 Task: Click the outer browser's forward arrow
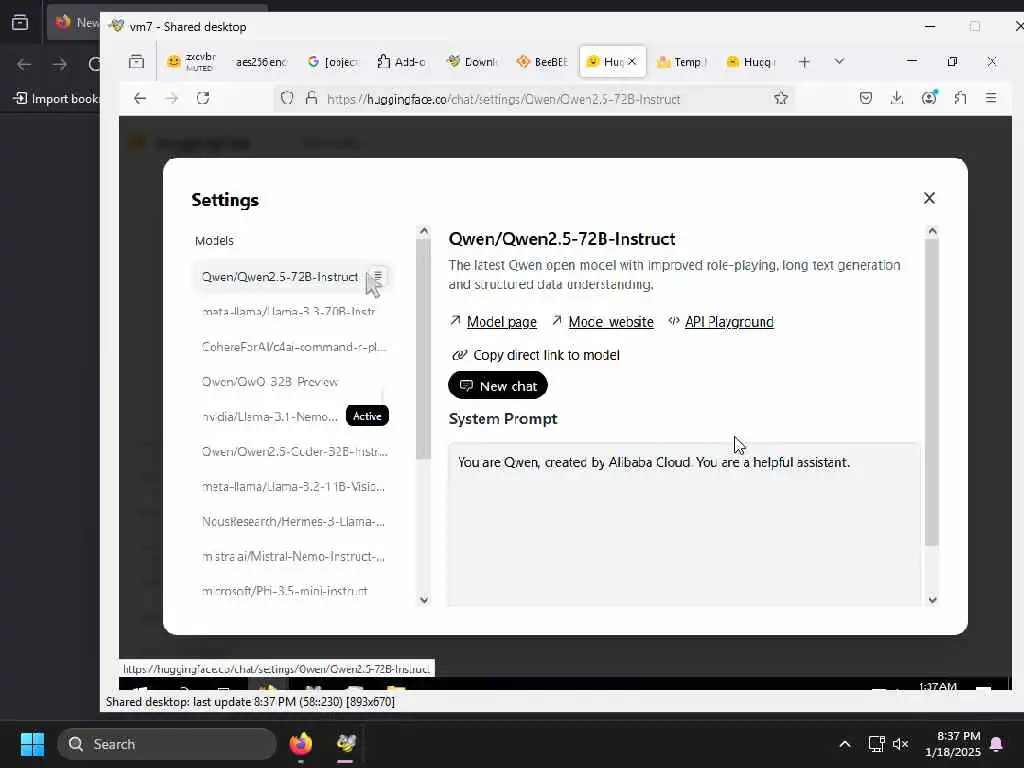coord(59,64)
